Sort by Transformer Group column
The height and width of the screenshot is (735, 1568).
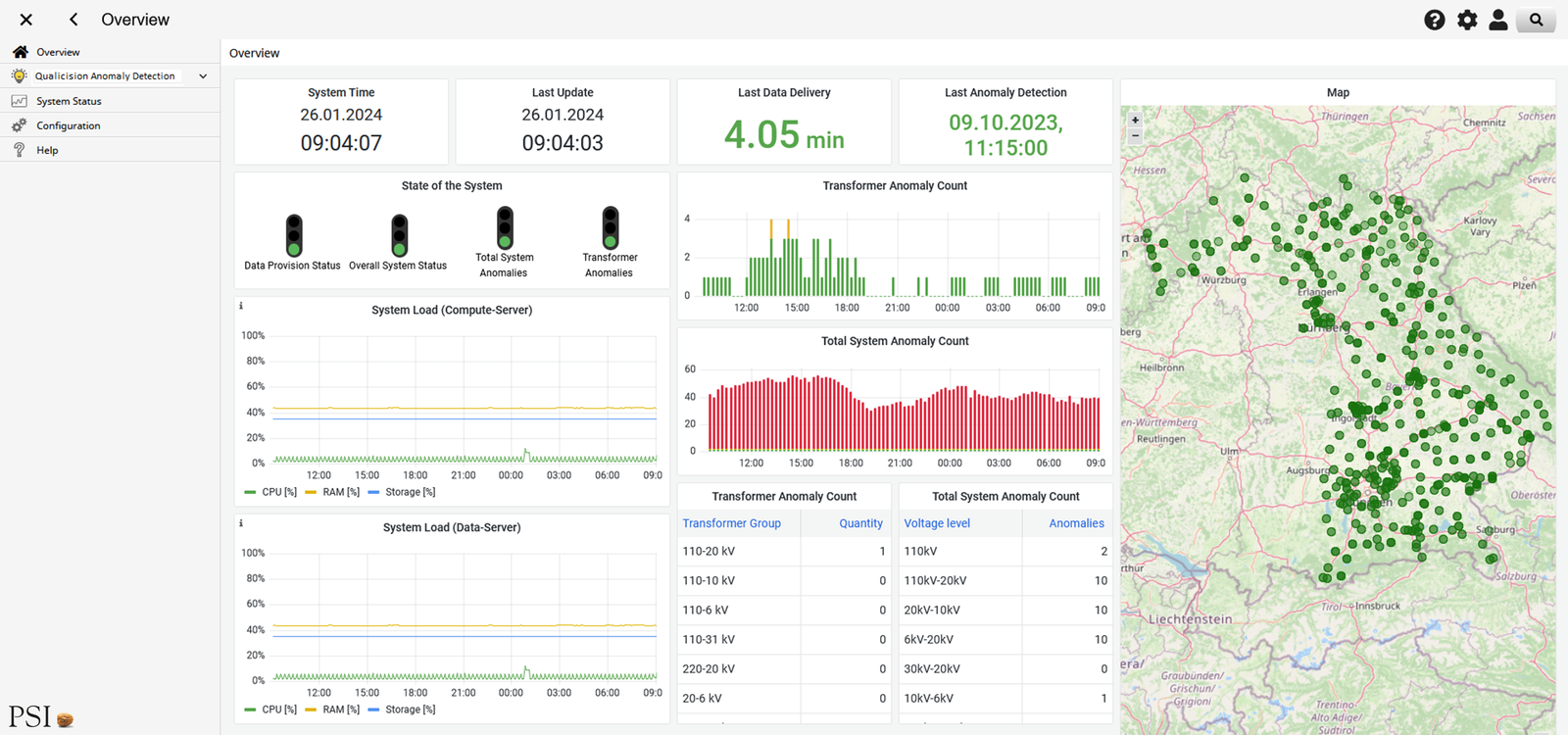[x=732, y=523]
